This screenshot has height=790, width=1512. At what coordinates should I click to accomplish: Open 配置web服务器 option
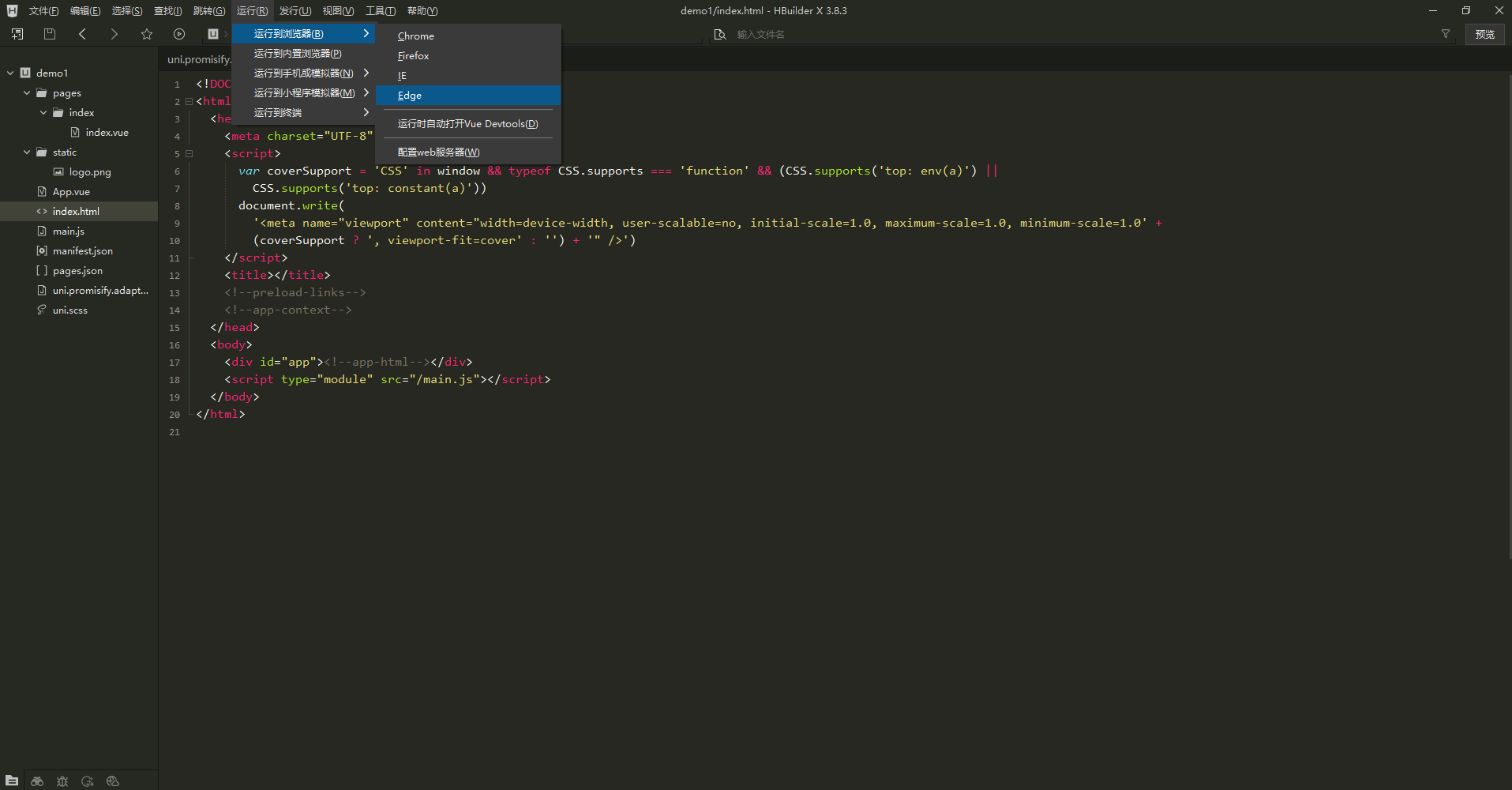click(x=468, y=152)
